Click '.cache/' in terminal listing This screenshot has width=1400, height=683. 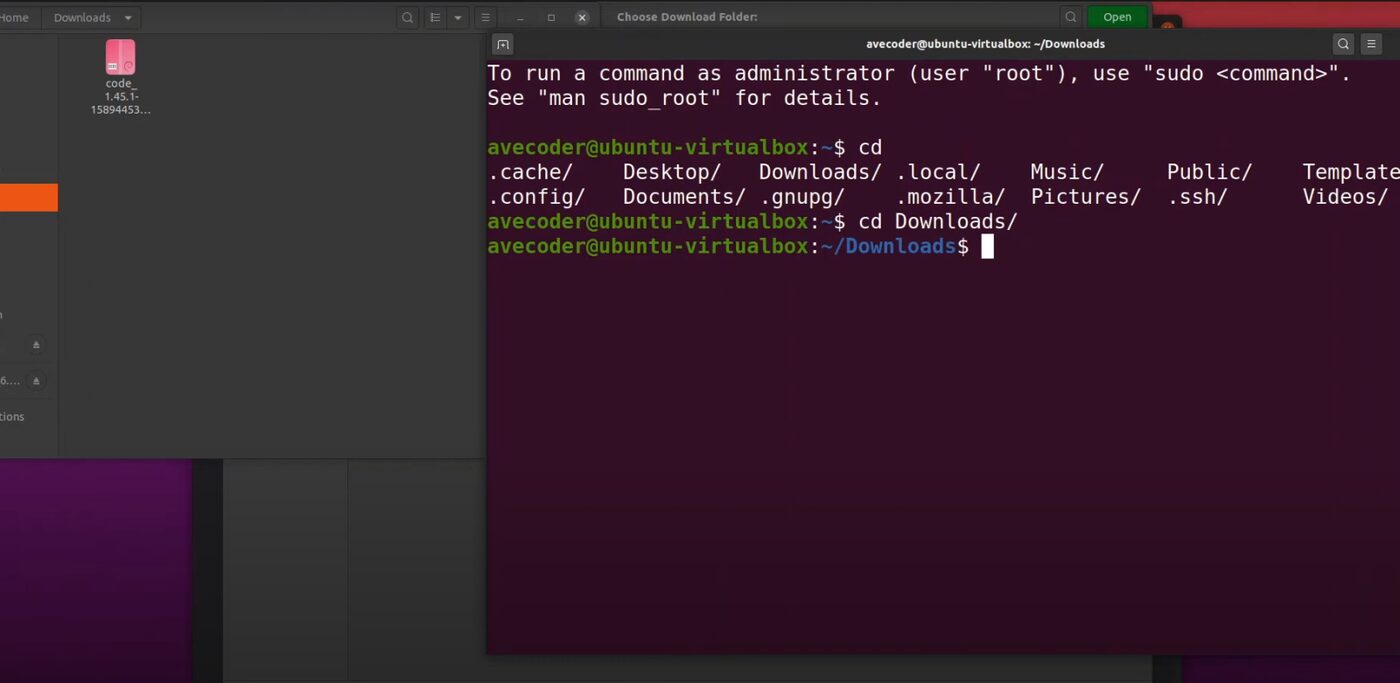(x=530, y=172)
